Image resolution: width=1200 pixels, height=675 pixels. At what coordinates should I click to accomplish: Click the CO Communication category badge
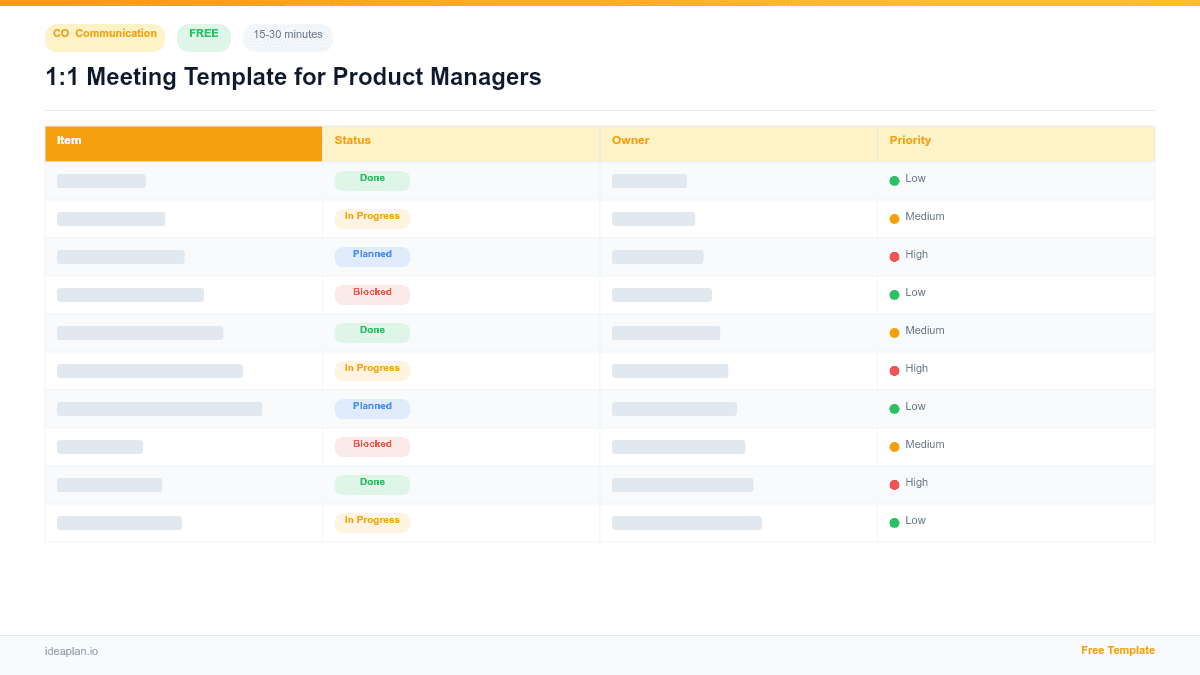pyautogui.click(x=104, y=37)
